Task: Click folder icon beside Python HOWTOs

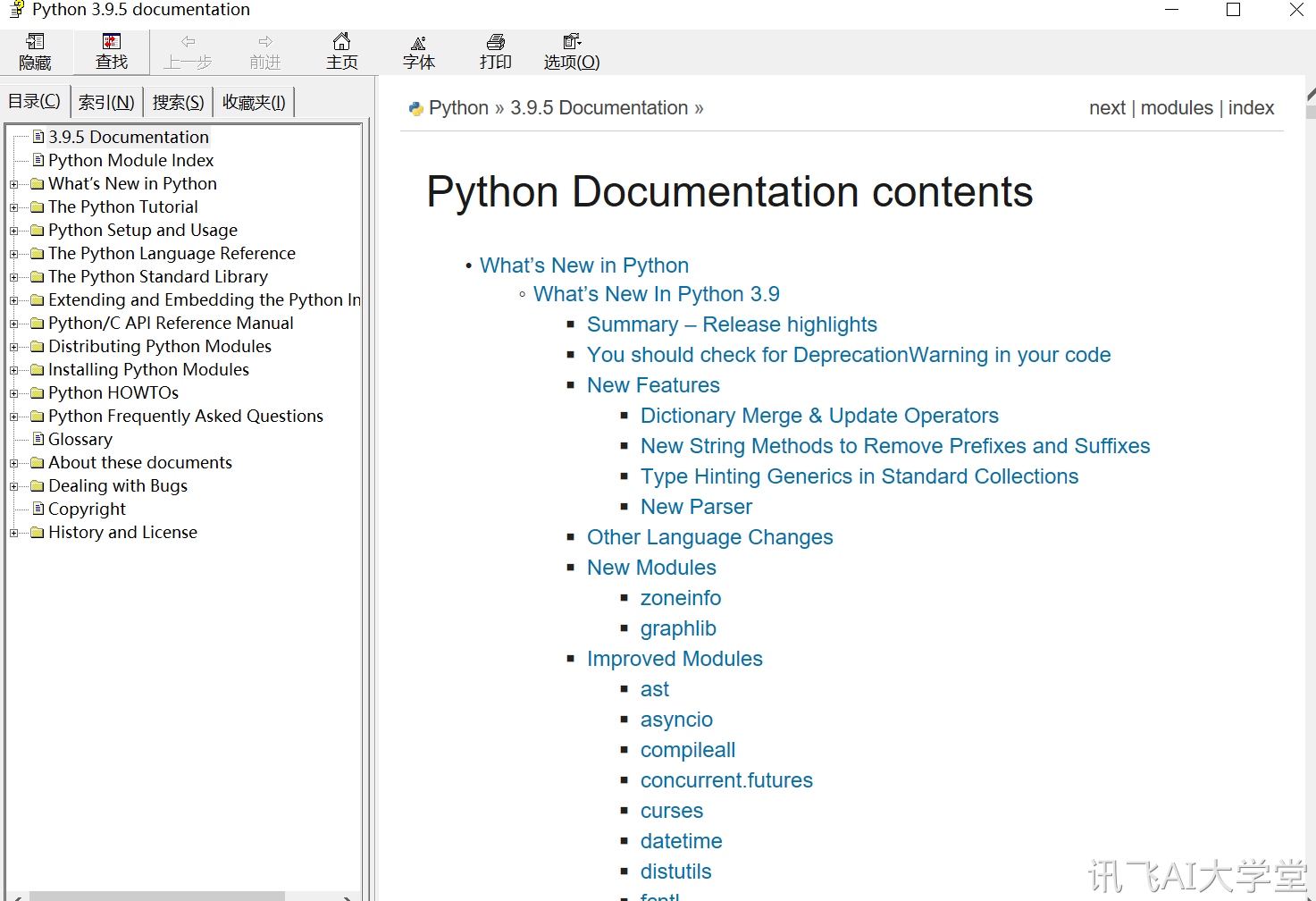Action: point(38,393)
